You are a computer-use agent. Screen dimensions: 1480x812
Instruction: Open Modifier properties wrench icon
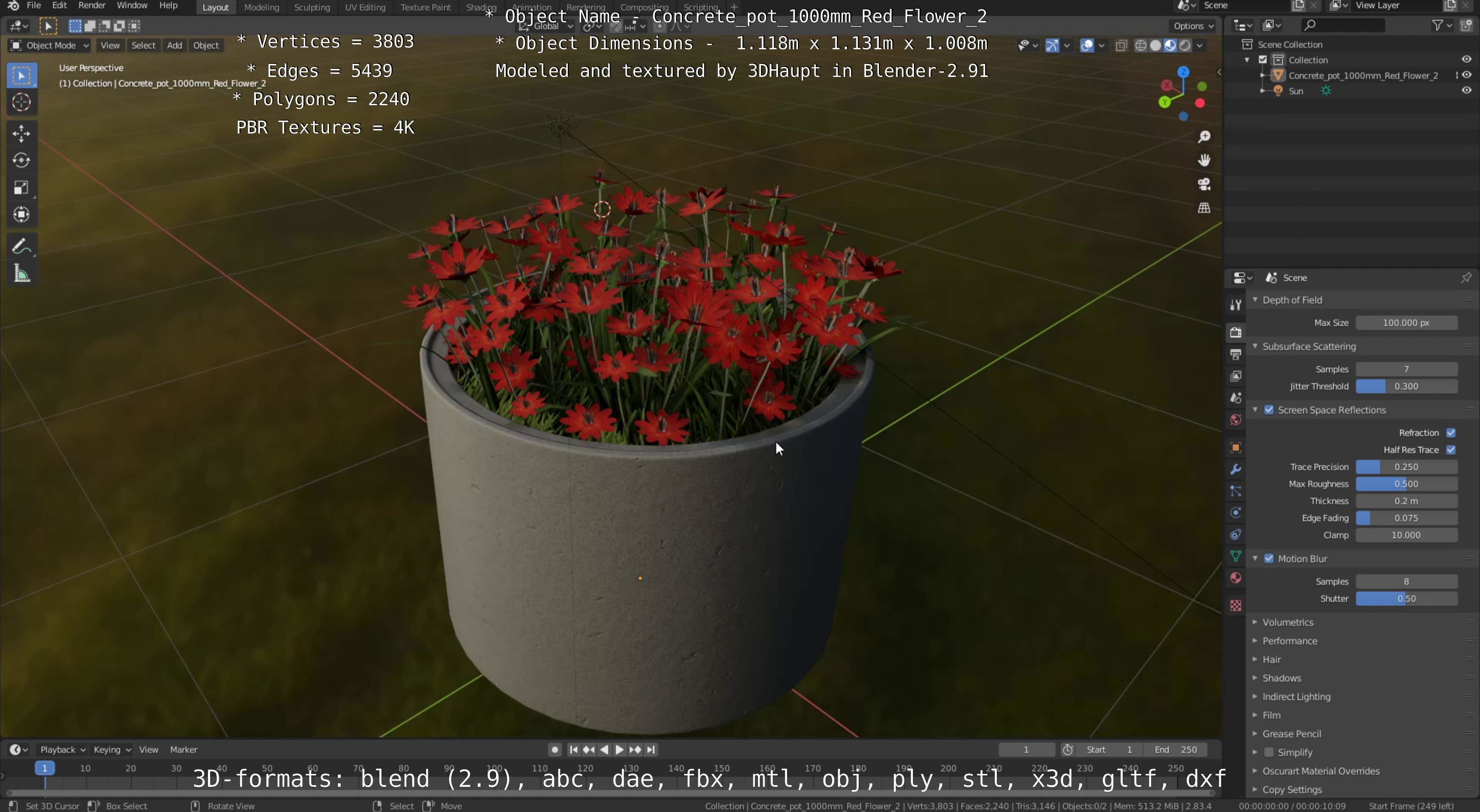(x=1236, y=469)
